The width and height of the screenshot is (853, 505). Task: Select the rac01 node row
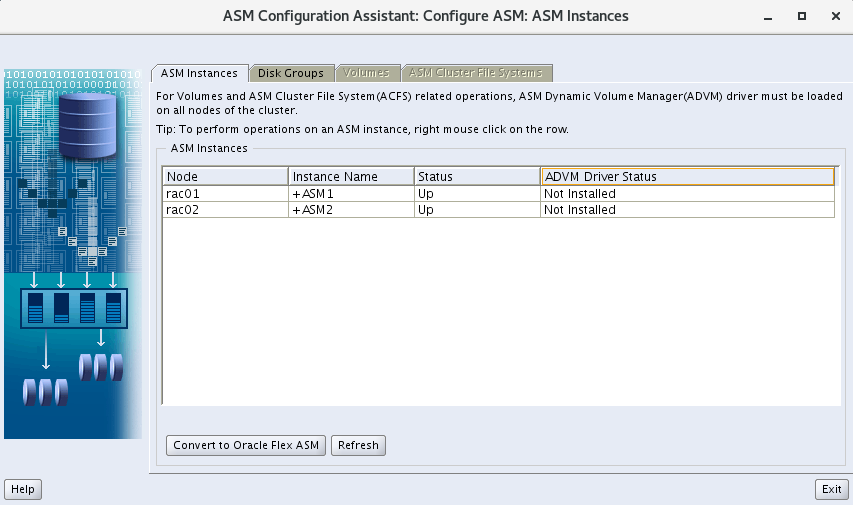225,194
